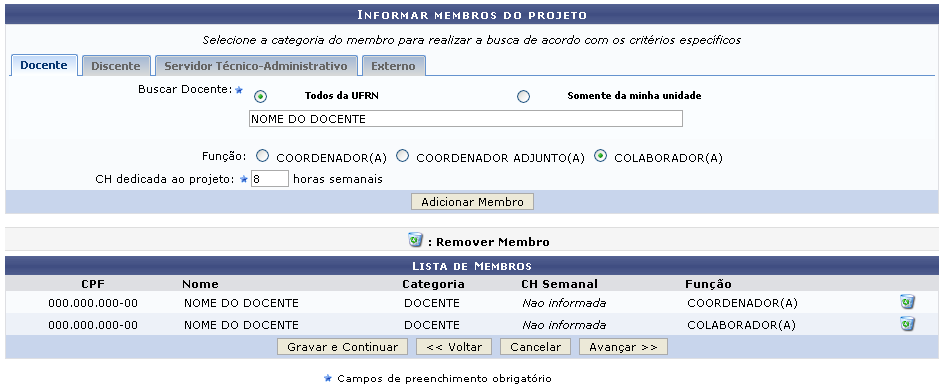Click the Remover Membro legend trash icon

415,240
